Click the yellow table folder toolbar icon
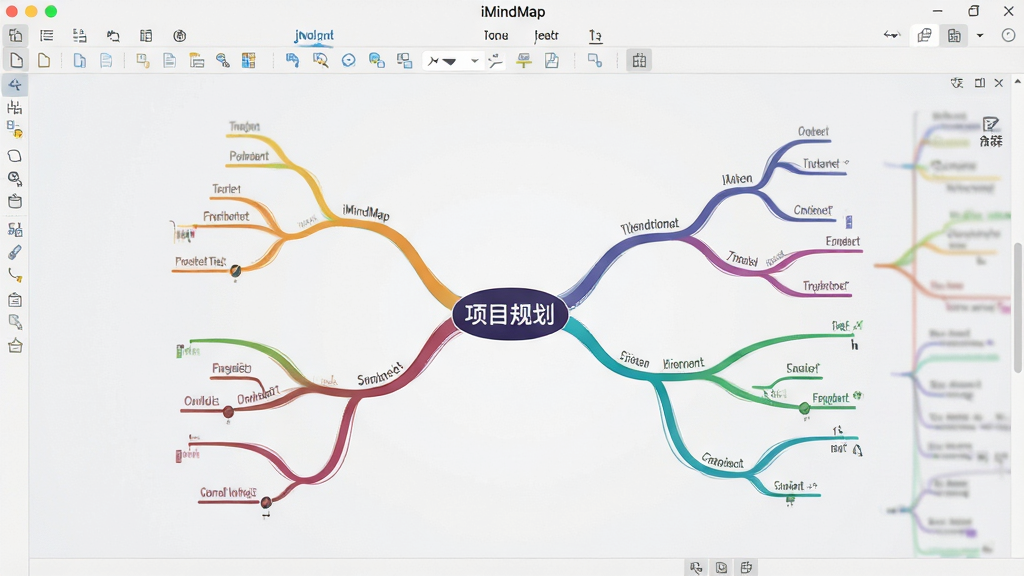The image size is (1024, 576). tap(197, 61)
